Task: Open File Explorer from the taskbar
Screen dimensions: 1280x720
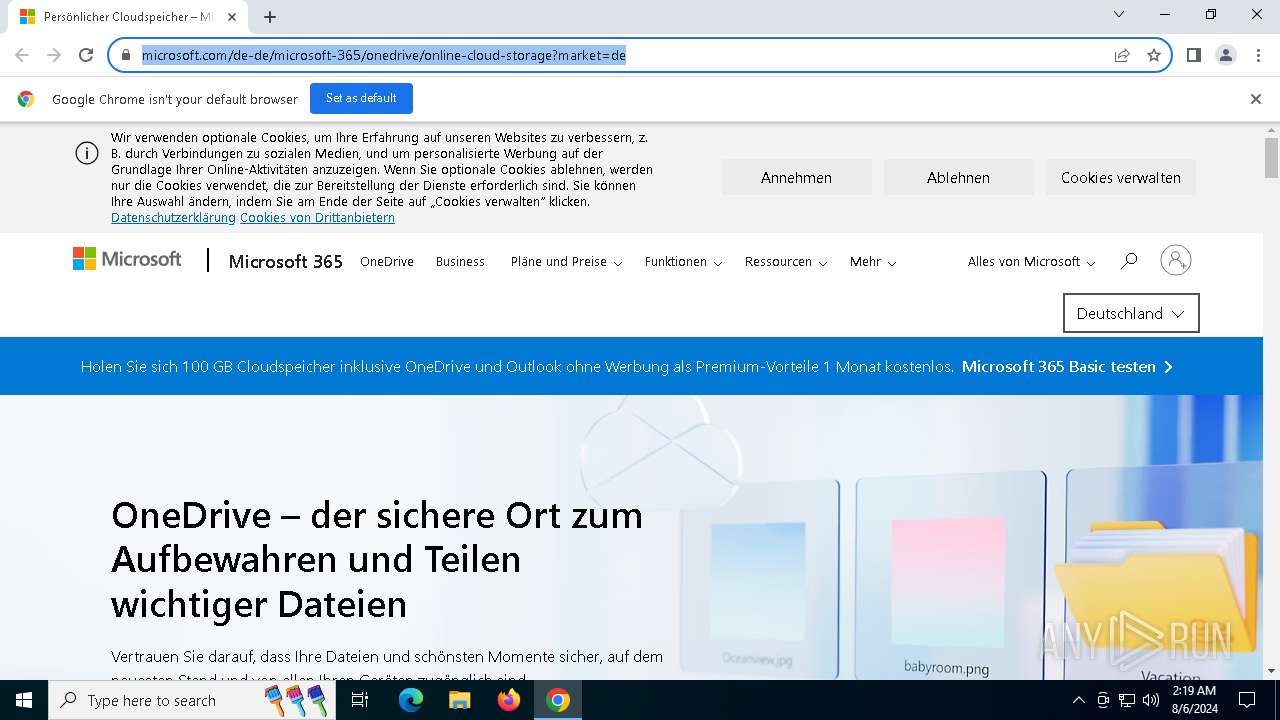Action: 460,700
